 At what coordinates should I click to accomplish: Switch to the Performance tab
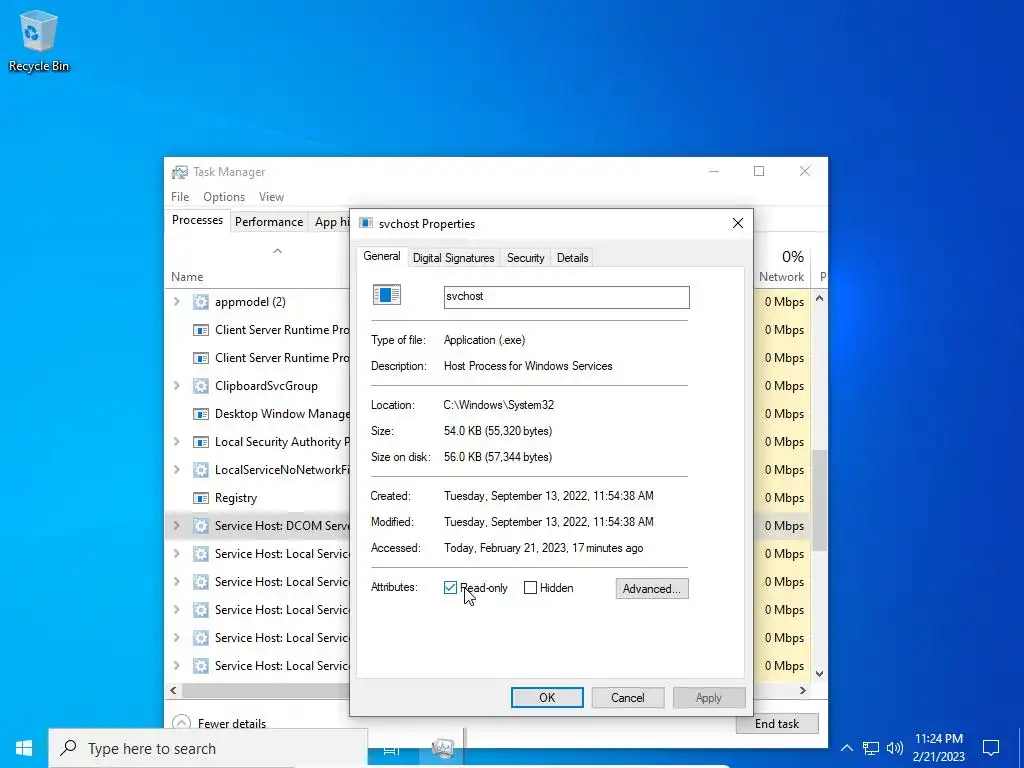click(x=269, y=222)
